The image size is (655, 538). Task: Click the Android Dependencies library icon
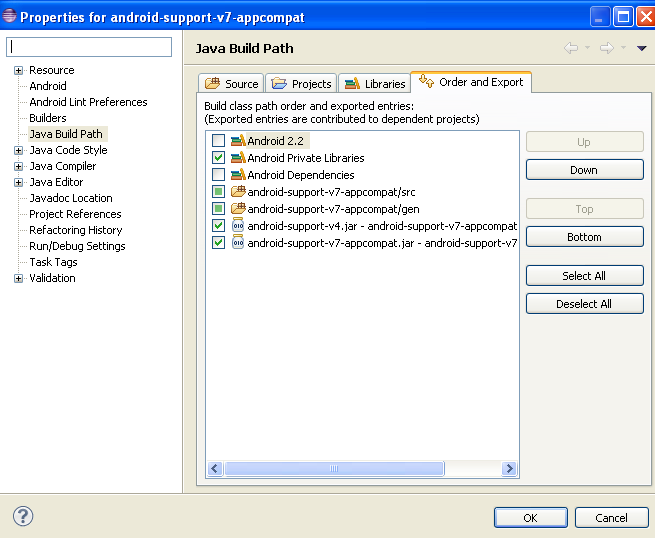point(238,175)
